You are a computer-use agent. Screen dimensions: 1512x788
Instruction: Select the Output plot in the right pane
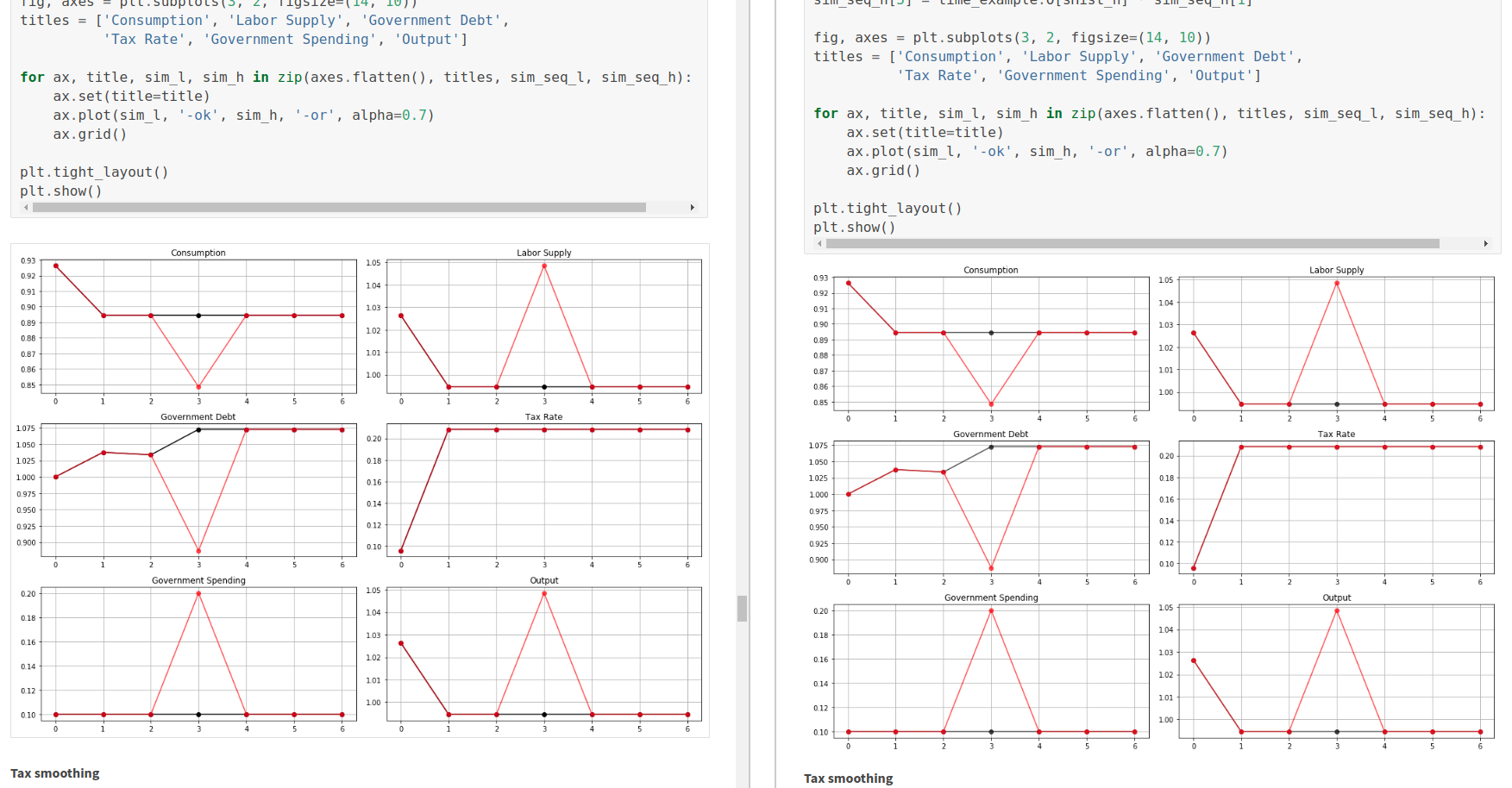point(1336,671)
